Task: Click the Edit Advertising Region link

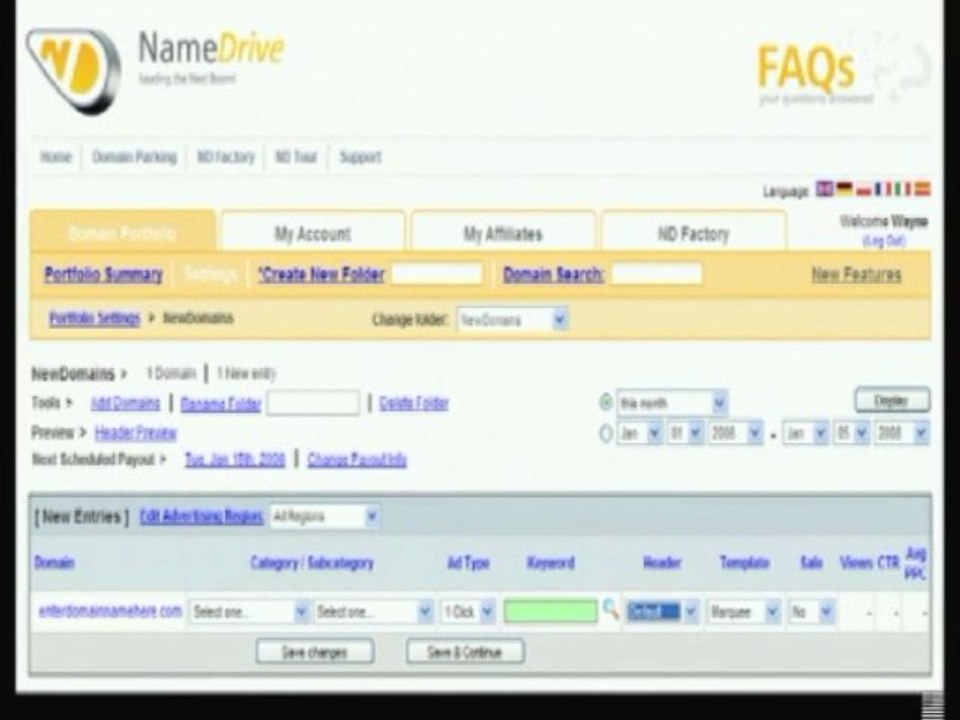Action: pyautogui.click(x=201, y=516)
